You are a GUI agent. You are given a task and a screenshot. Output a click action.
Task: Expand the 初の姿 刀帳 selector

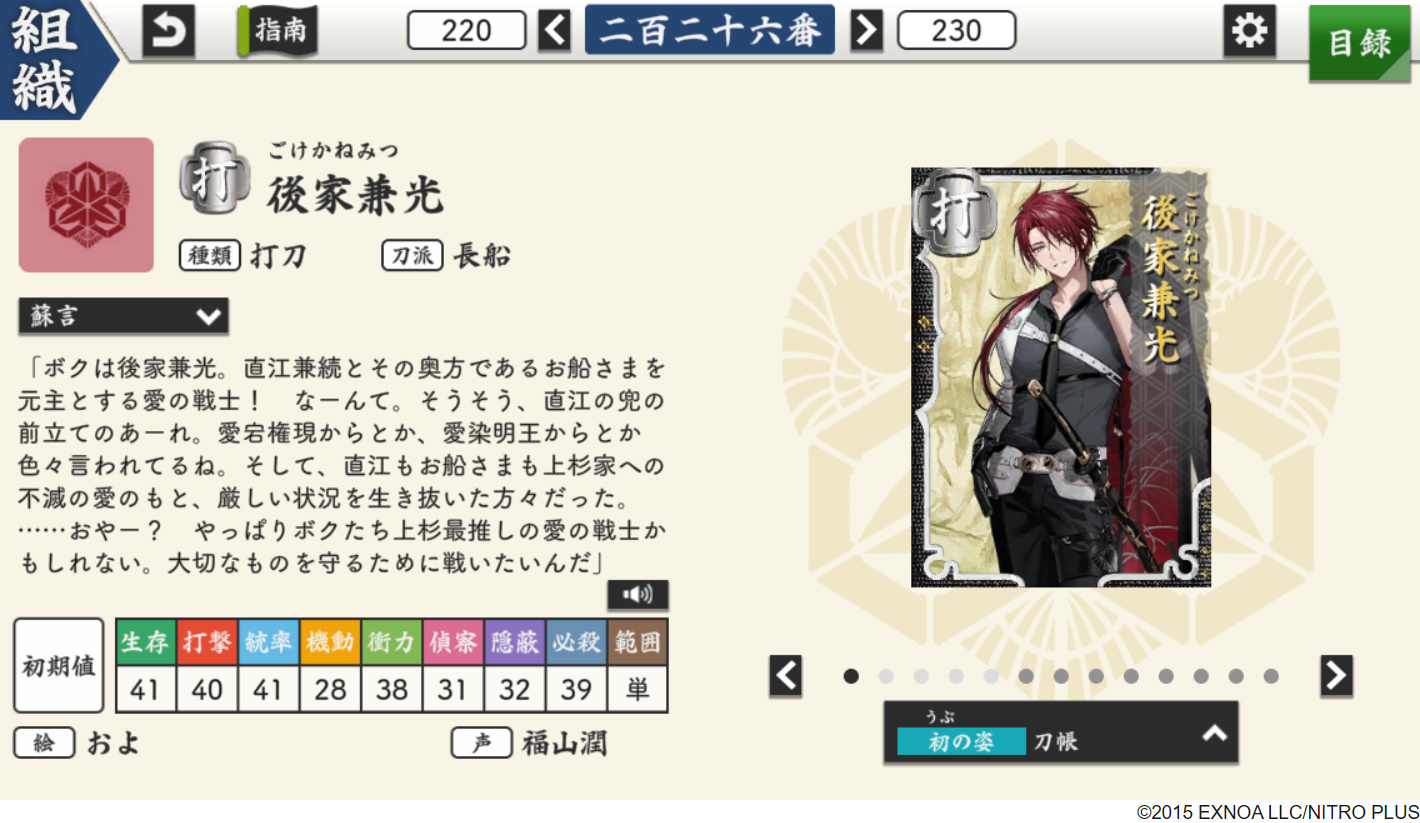(1061, 733)
